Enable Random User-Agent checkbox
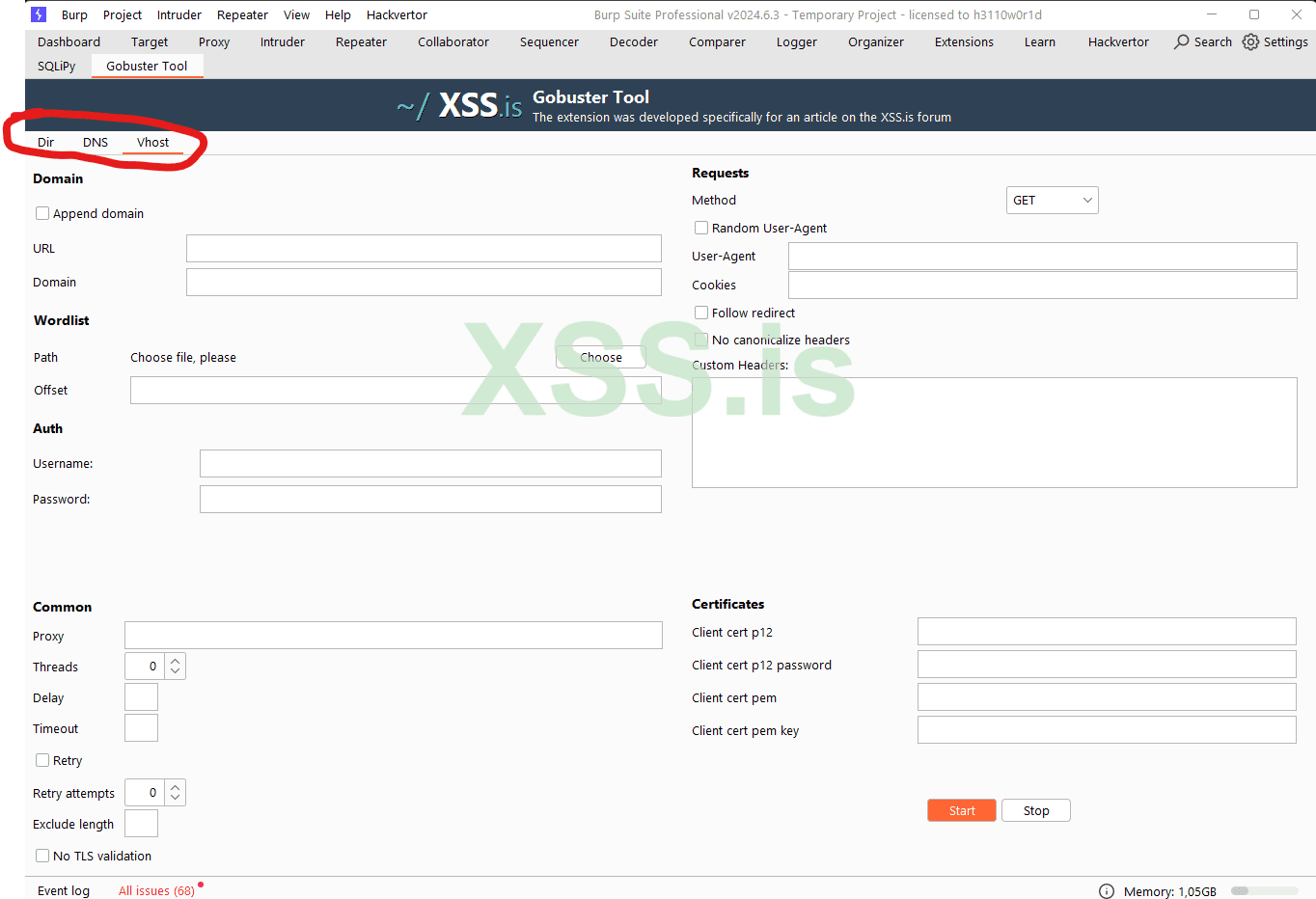Image resolution: width=1316 pixels, height=899 pixels. click(x=701, y=228)
